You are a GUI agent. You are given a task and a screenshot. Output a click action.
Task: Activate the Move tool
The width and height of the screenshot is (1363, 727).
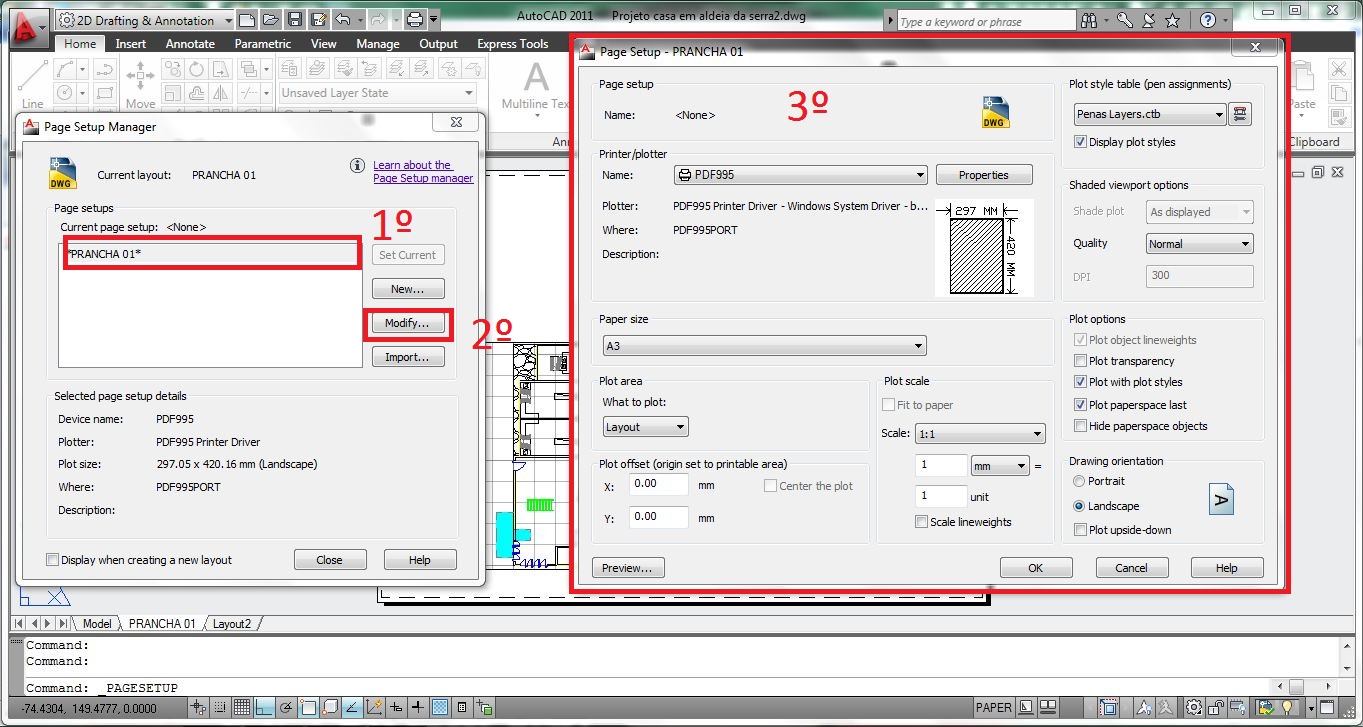139,74
